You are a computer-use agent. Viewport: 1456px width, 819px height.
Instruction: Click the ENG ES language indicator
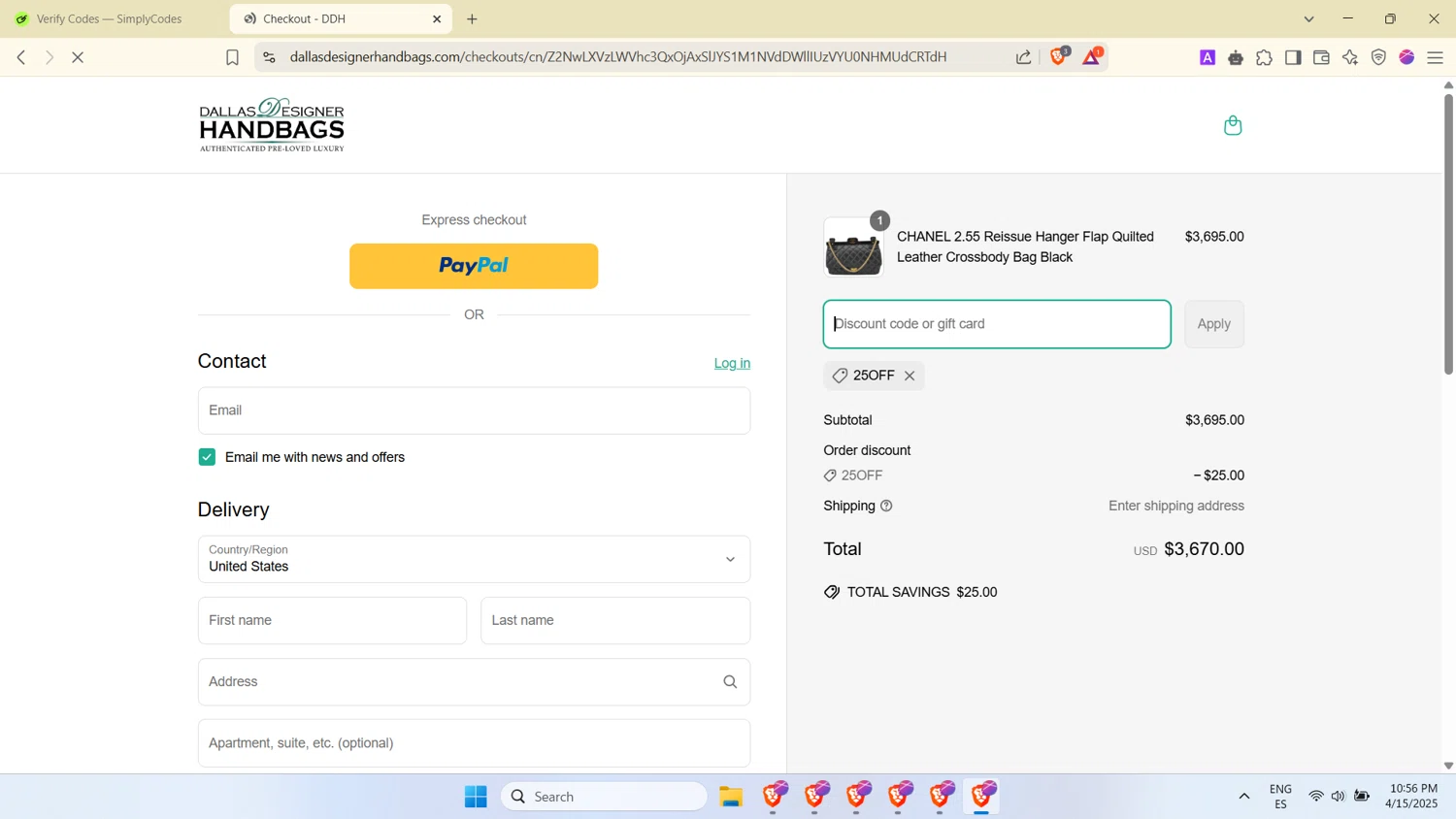coord(1280,797)
